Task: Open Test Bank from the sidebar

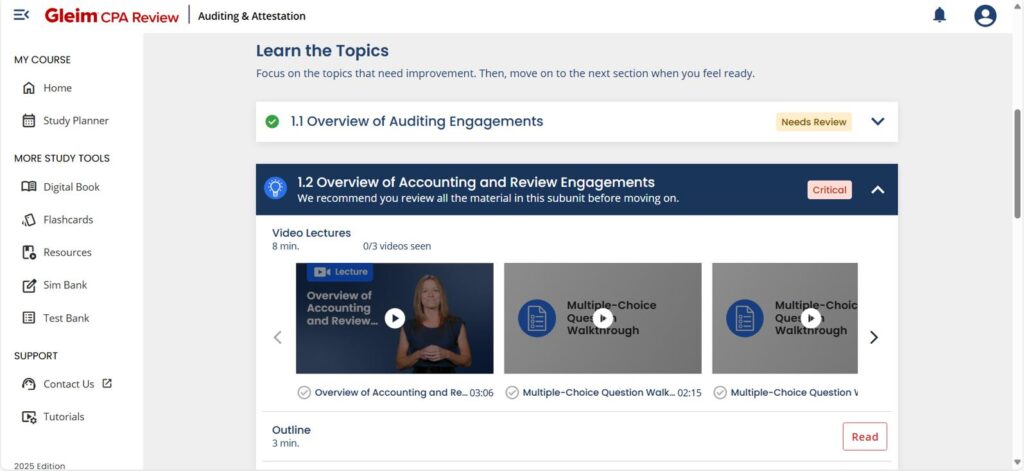Action: point(66,318)
